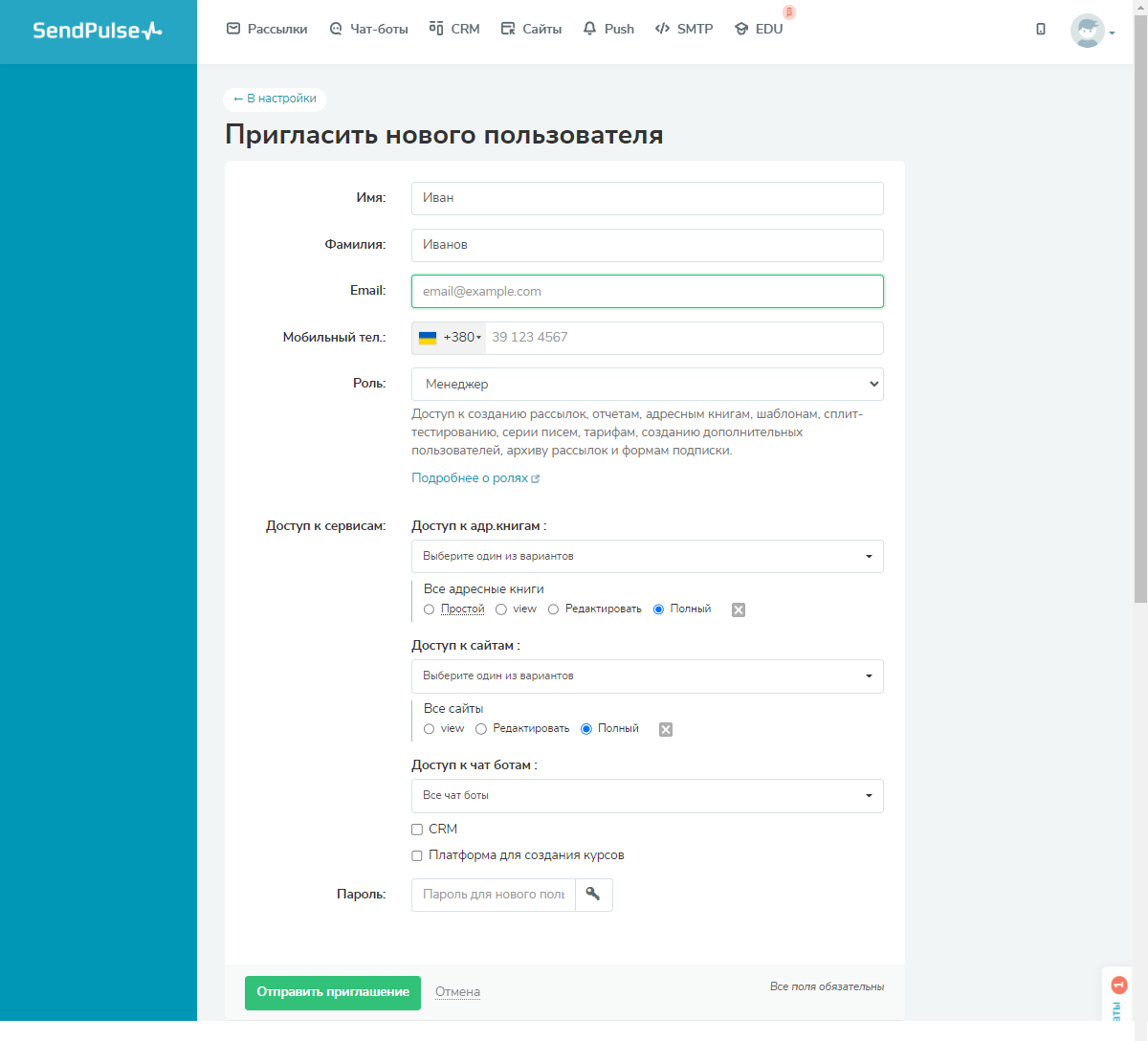This screenshot has height=1041, width=1148.
Task: Open the Push menu item
Action: (x=608, y=29)
